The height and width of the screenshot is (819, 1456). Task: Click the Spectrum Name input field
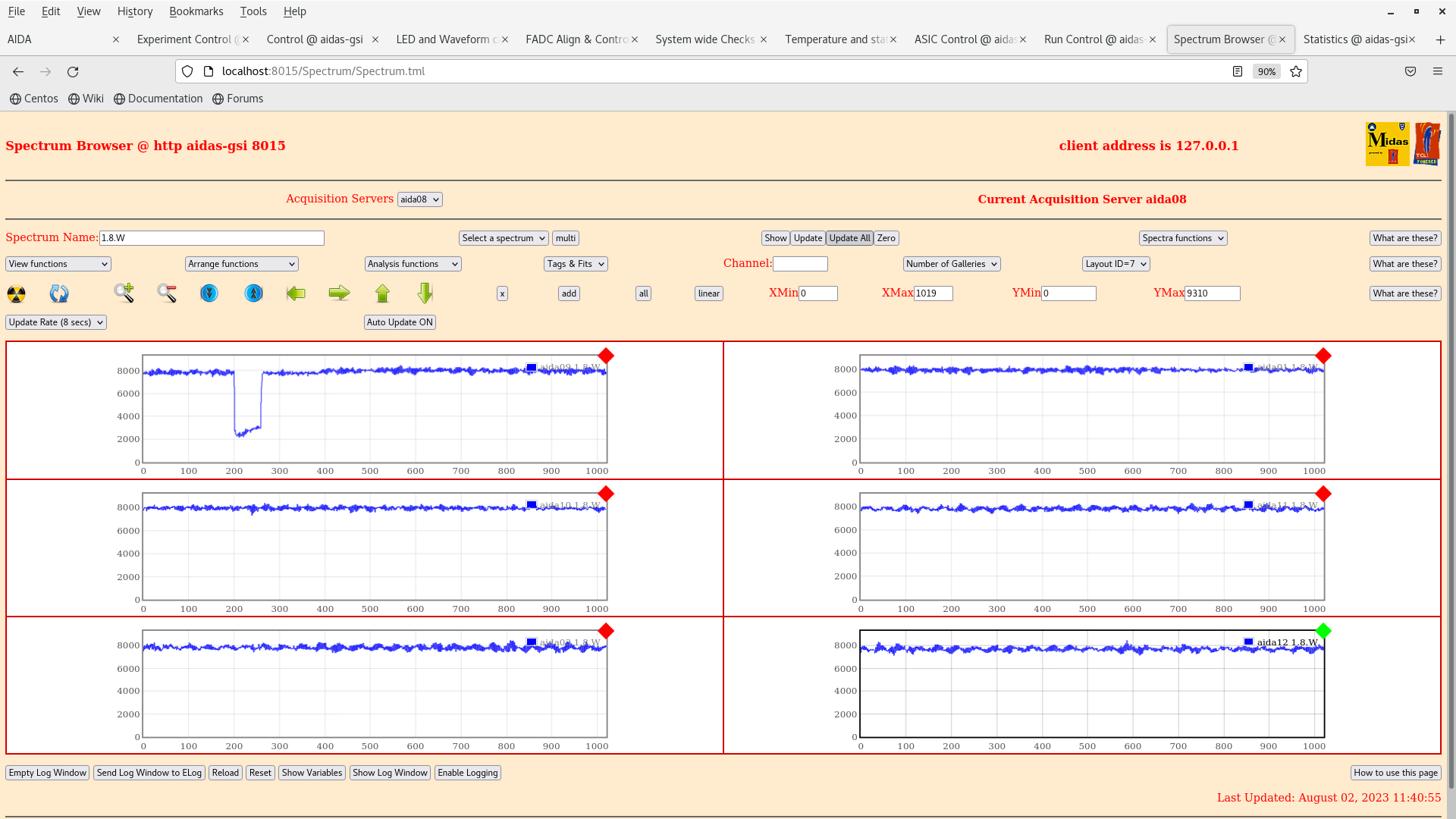click(212, 238)
